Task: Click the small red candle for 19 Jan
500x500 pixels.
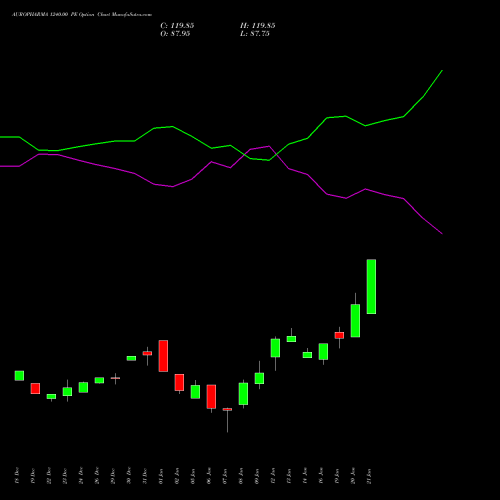Action: click(x=339, y=335)
